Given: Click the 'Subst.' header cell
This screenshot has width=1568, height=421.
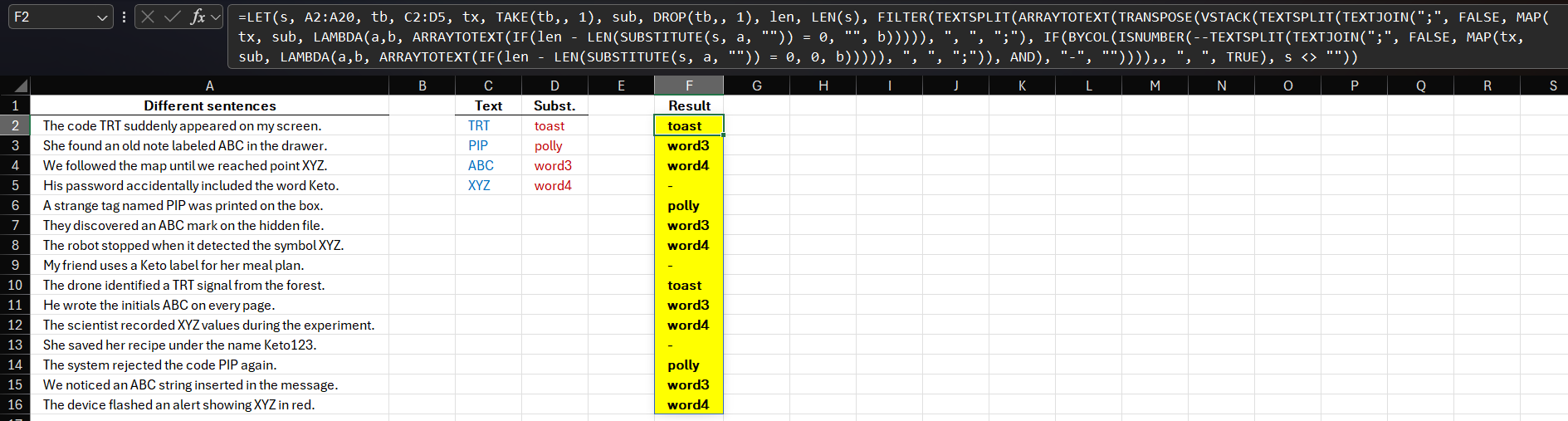Looking at the screenshot, I should (554, 105).
